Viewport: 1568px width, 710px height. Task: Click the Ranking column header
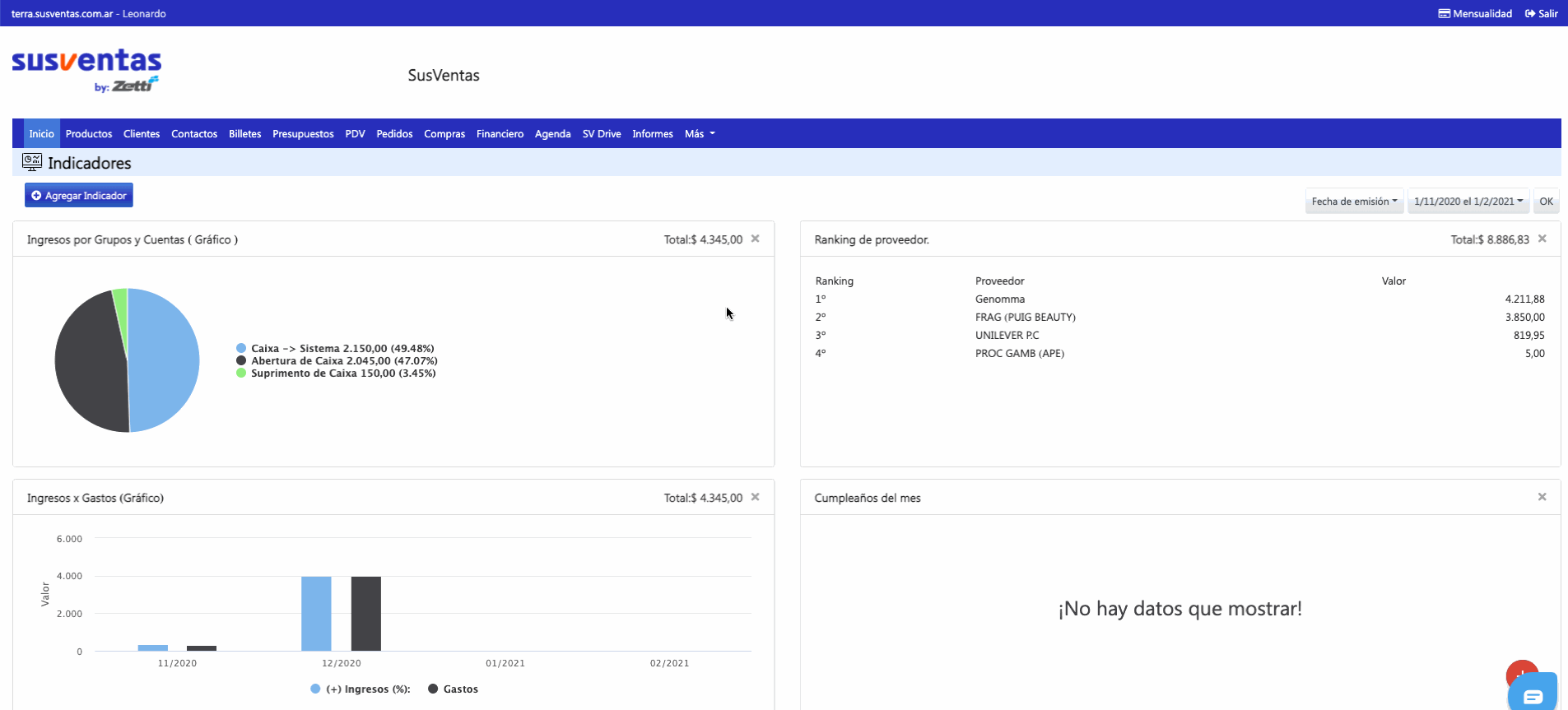tap(834, 281)
